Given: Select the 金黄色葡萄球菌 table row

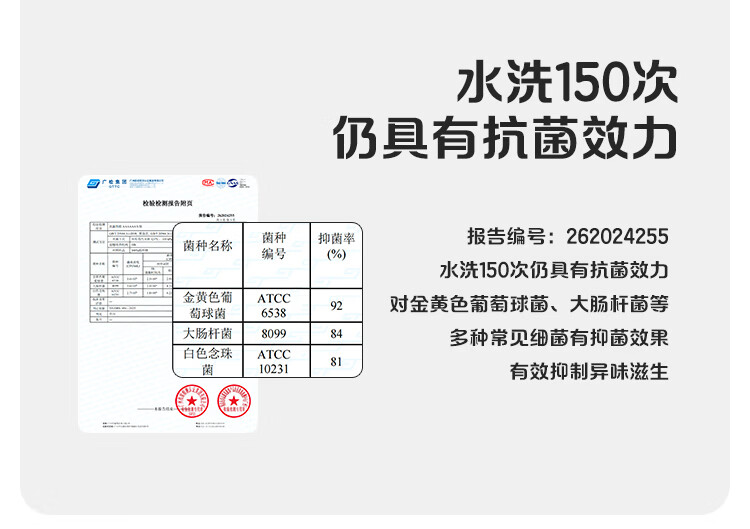Looking at the screenshot, I should [267, 305].
